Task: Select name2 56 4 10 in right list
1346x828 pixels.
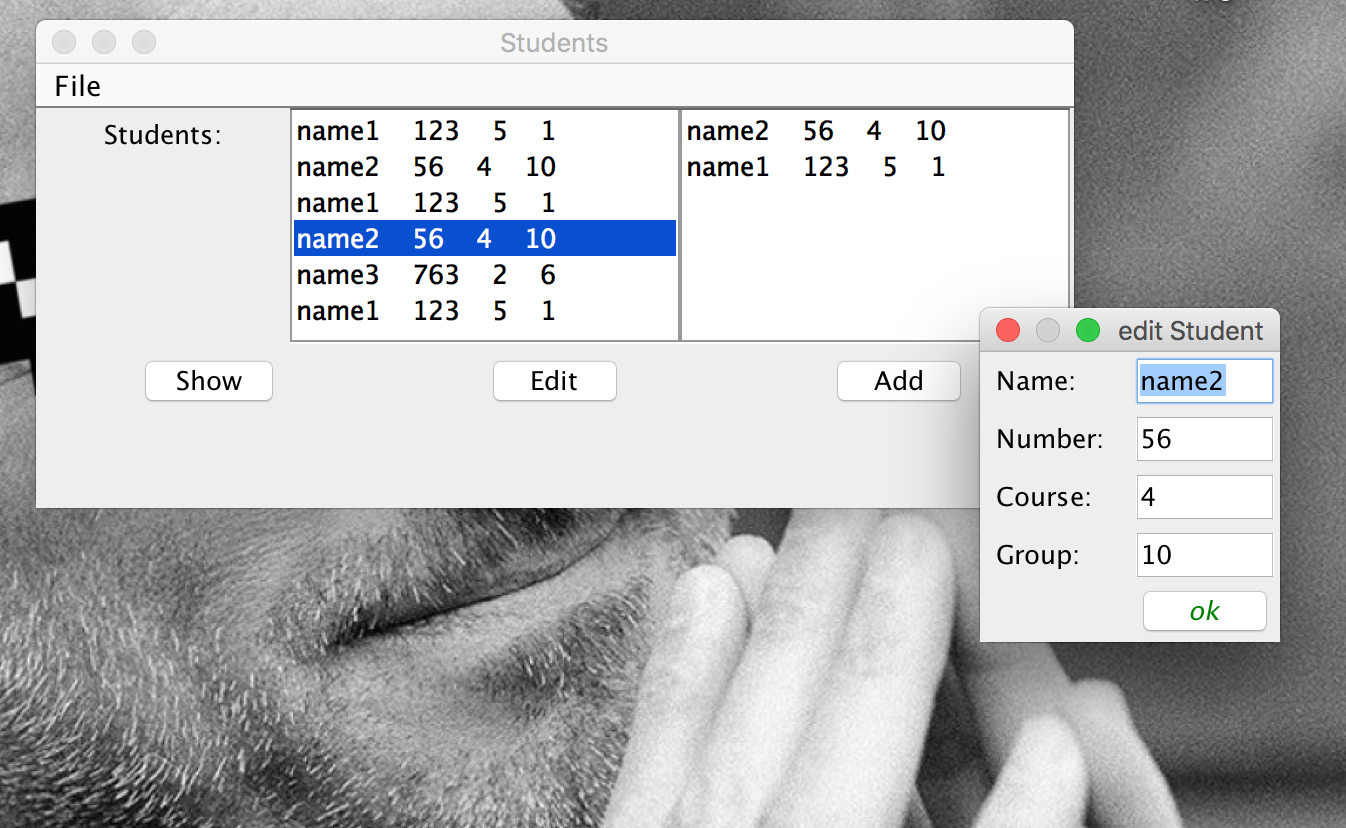Action: (875, 131)
